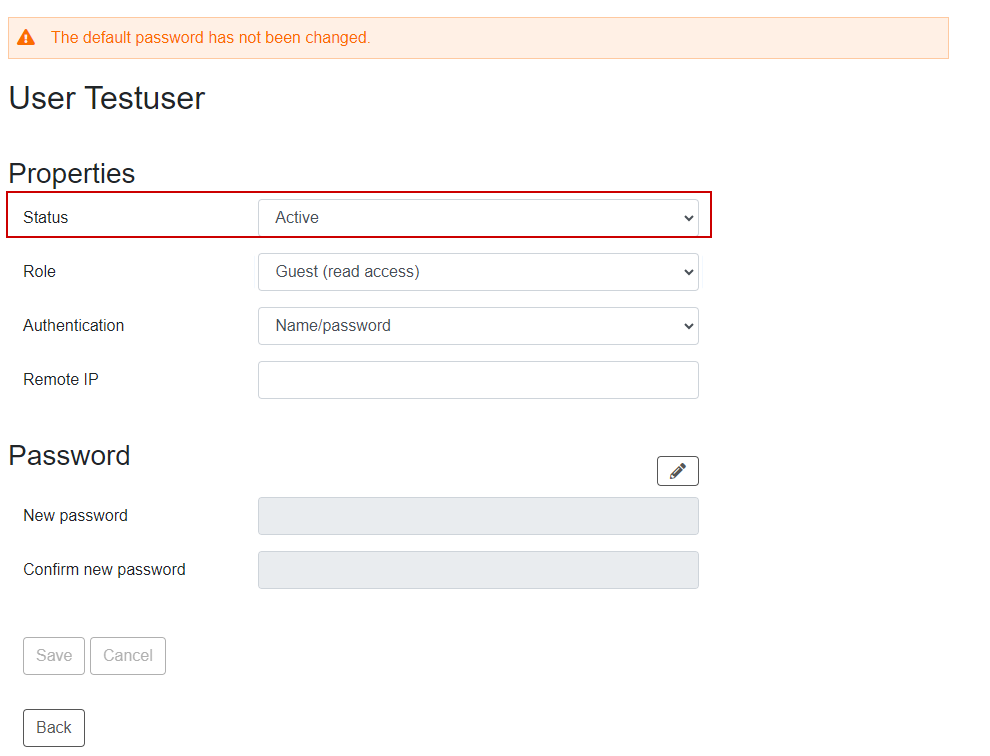The width and height of the screenshot is (990, 756).
Task: Click the New password label
Action: [x=75, y=516]
